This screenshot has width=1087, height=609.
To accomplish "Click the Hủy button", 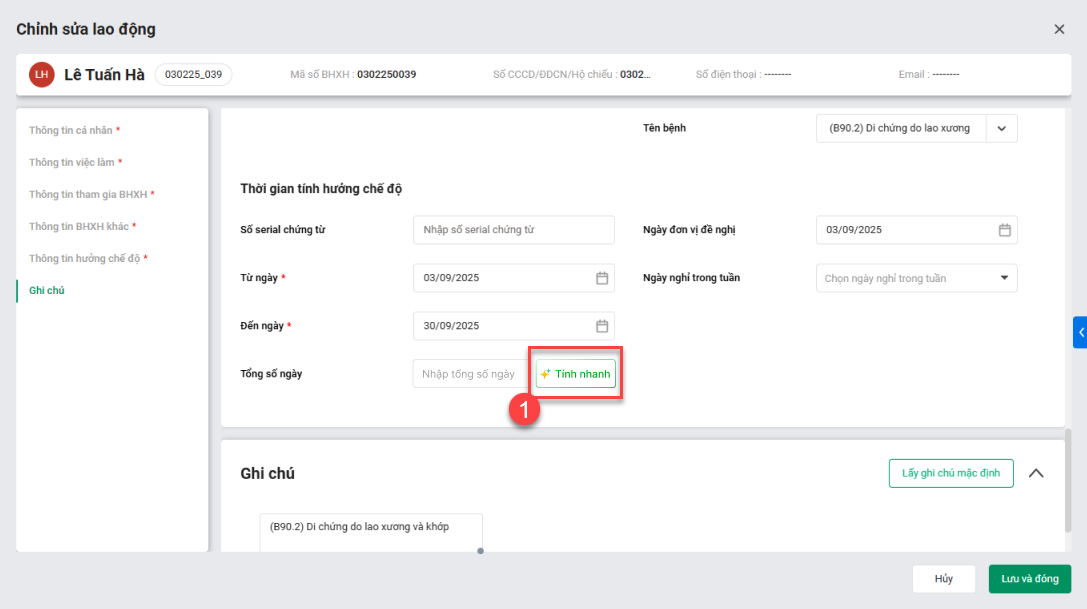I will 943,579.
